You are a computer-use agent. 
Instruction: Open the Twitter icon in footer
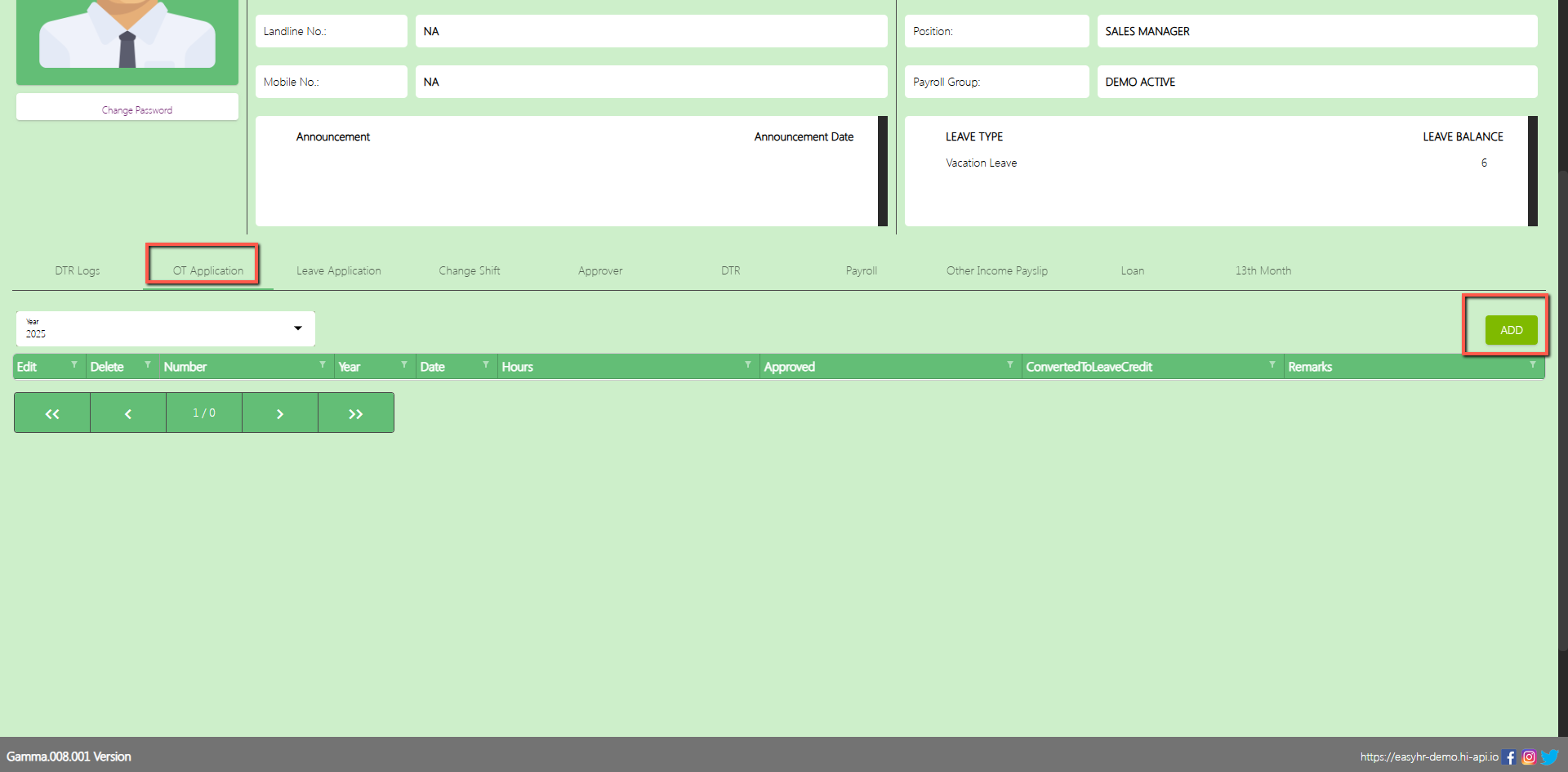tap(1549, 757)
